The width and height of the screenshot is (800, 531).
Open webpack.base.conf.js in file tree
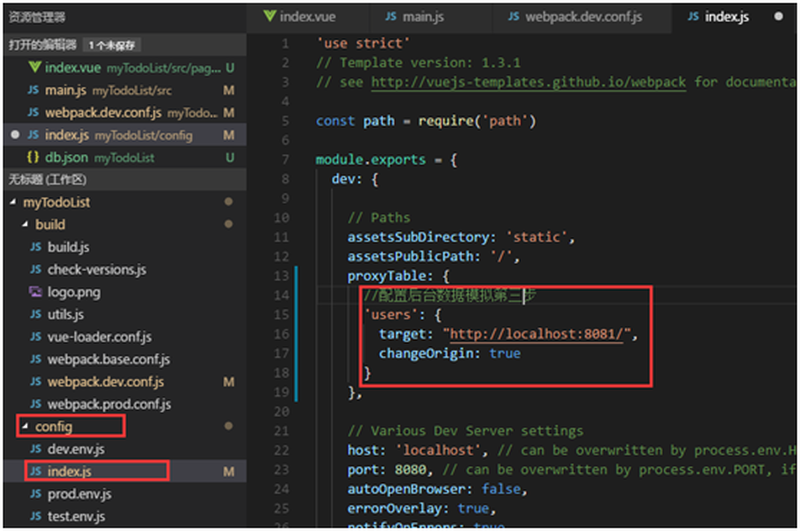(x=125, y=360)
